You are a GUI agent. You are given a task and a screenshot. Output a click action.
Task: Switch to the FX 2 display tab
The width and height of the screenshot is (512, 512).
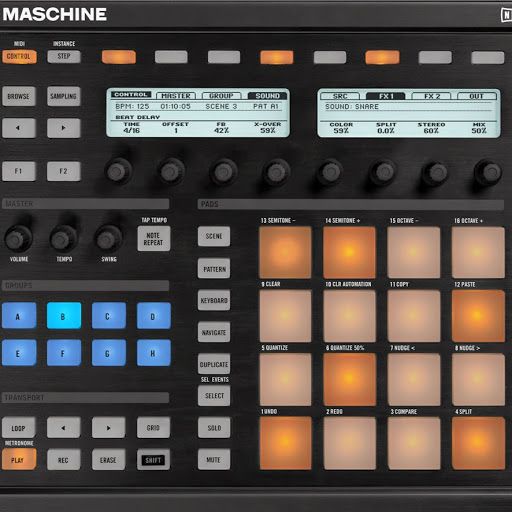tap(431, 96)
